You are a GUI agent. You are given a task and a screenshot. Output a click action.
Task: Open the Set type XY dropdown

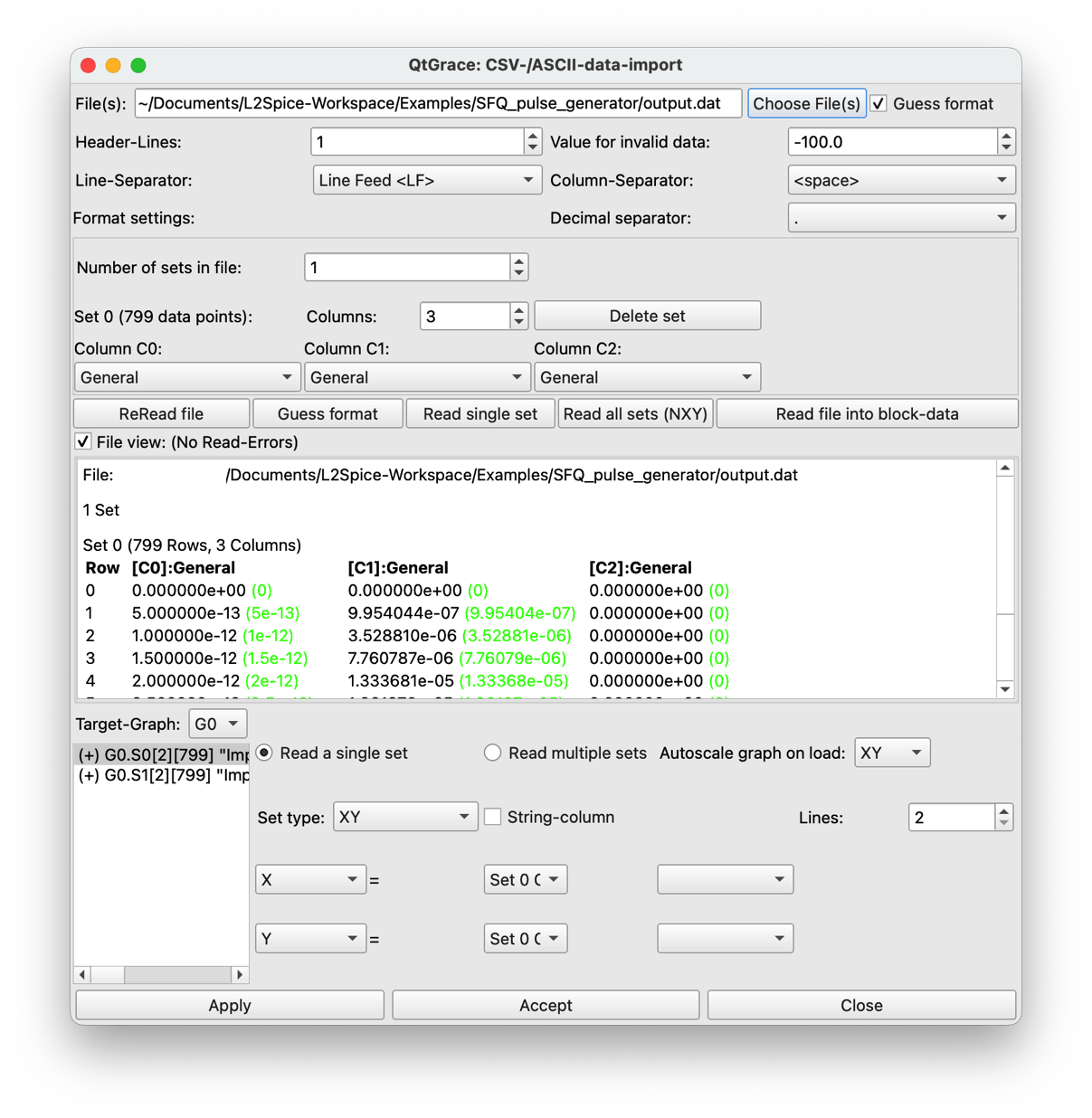click(404, 817)
